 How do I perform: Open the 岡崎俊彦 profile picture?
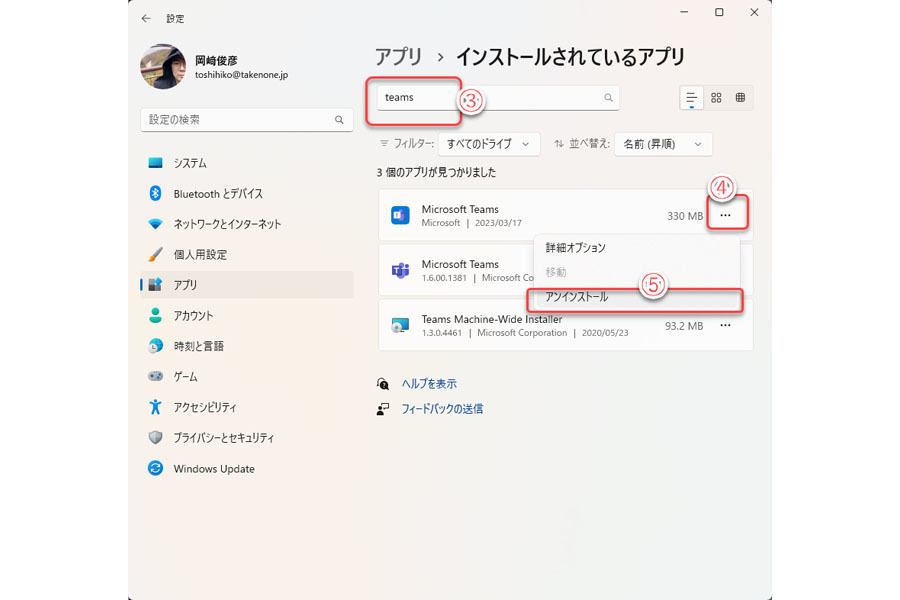point(163,67)
